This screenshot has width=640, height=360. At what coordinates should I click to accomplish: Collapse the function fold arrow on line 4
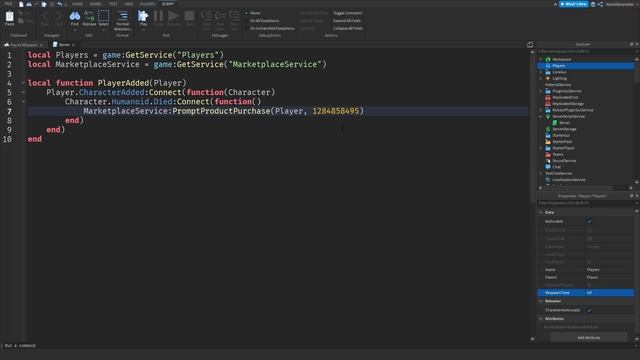point(23,83)
